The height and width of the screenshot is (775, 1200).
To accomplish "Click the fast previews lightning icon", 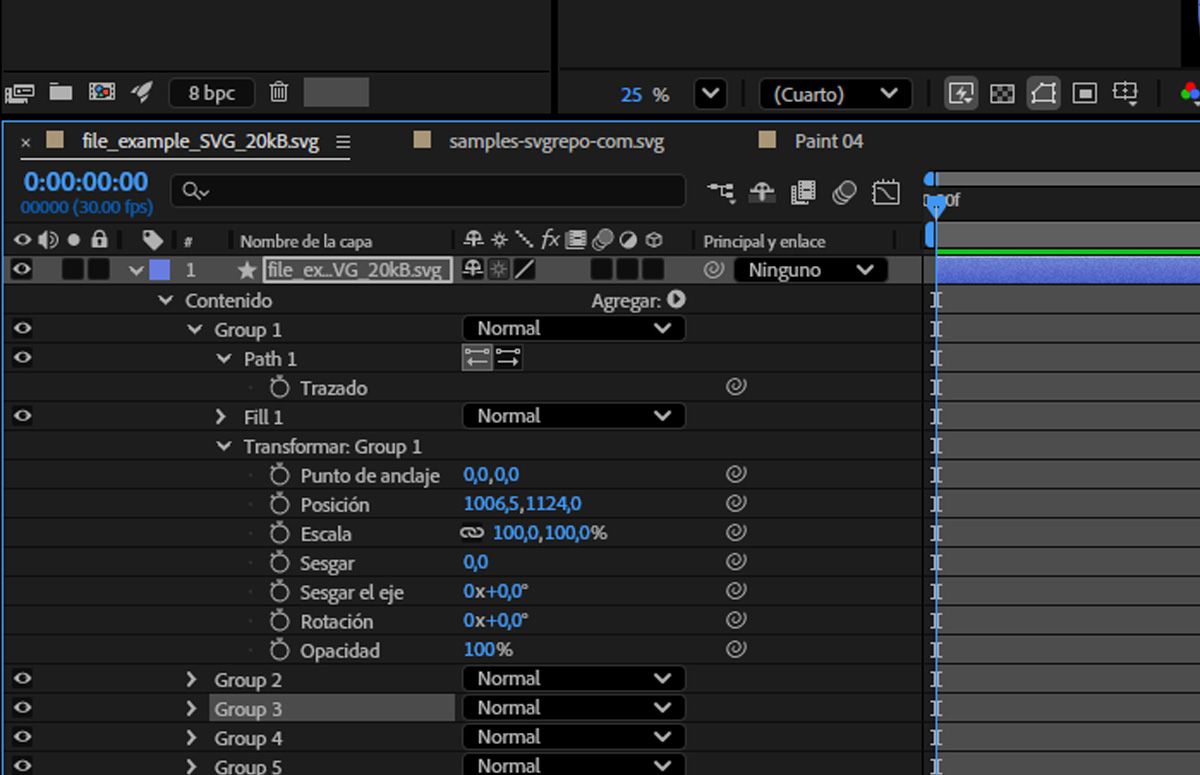I will pyautogui.click(x=961, y=94).
